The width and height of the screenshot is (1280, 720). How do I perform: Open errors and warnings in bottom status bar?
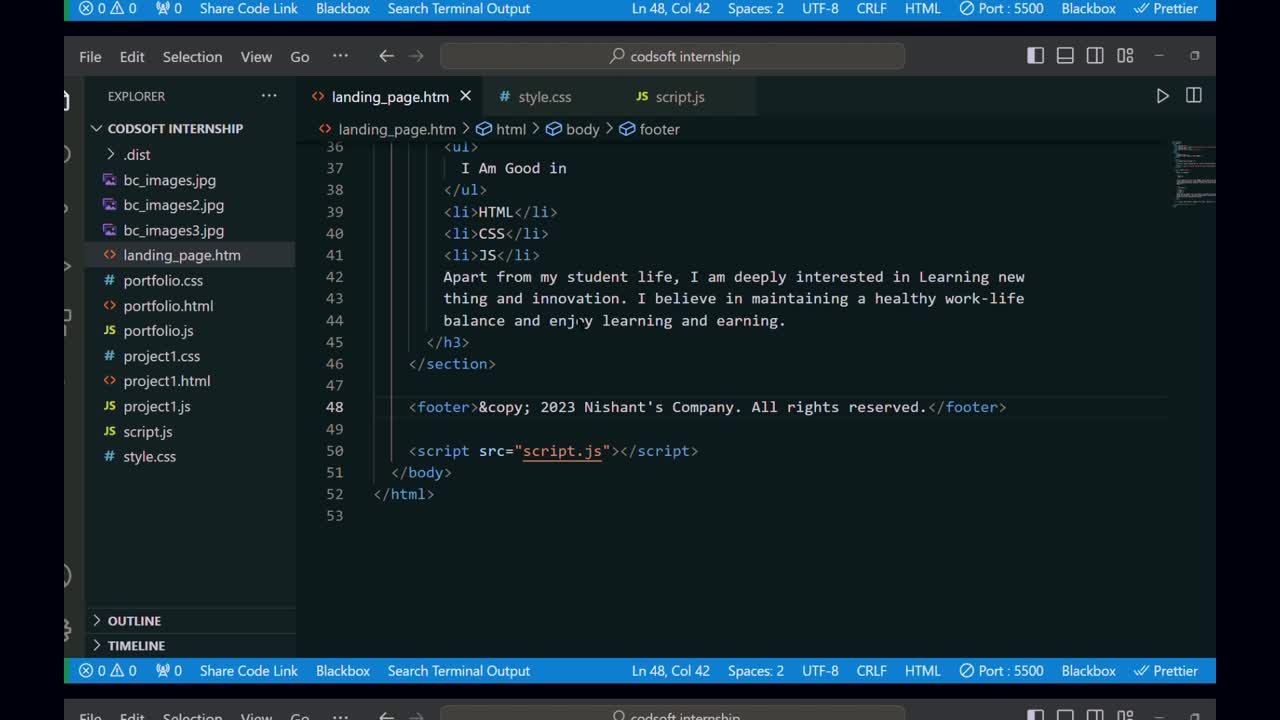click(x=108, y=671)
